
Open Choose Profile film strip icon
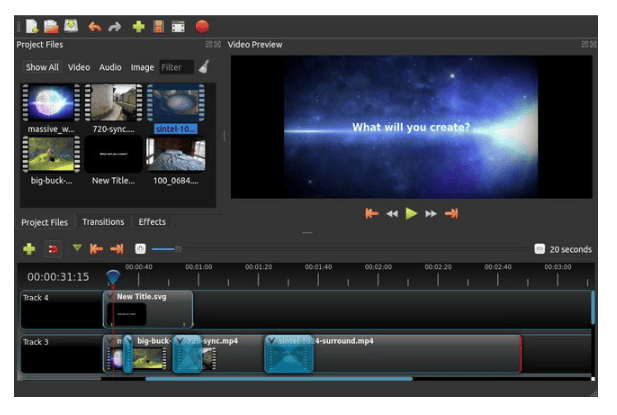158,27
